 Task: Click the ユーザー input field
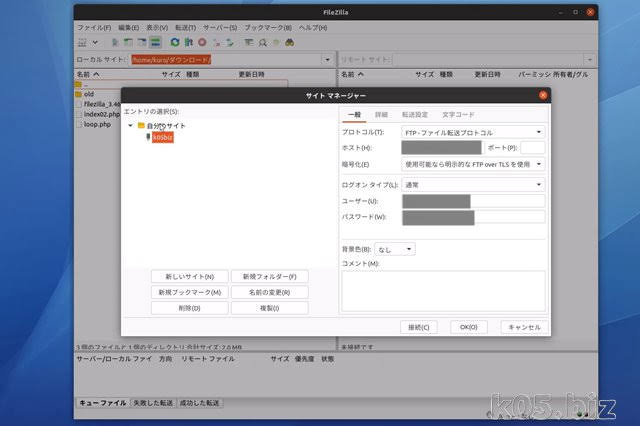click(x=473, y=201)
